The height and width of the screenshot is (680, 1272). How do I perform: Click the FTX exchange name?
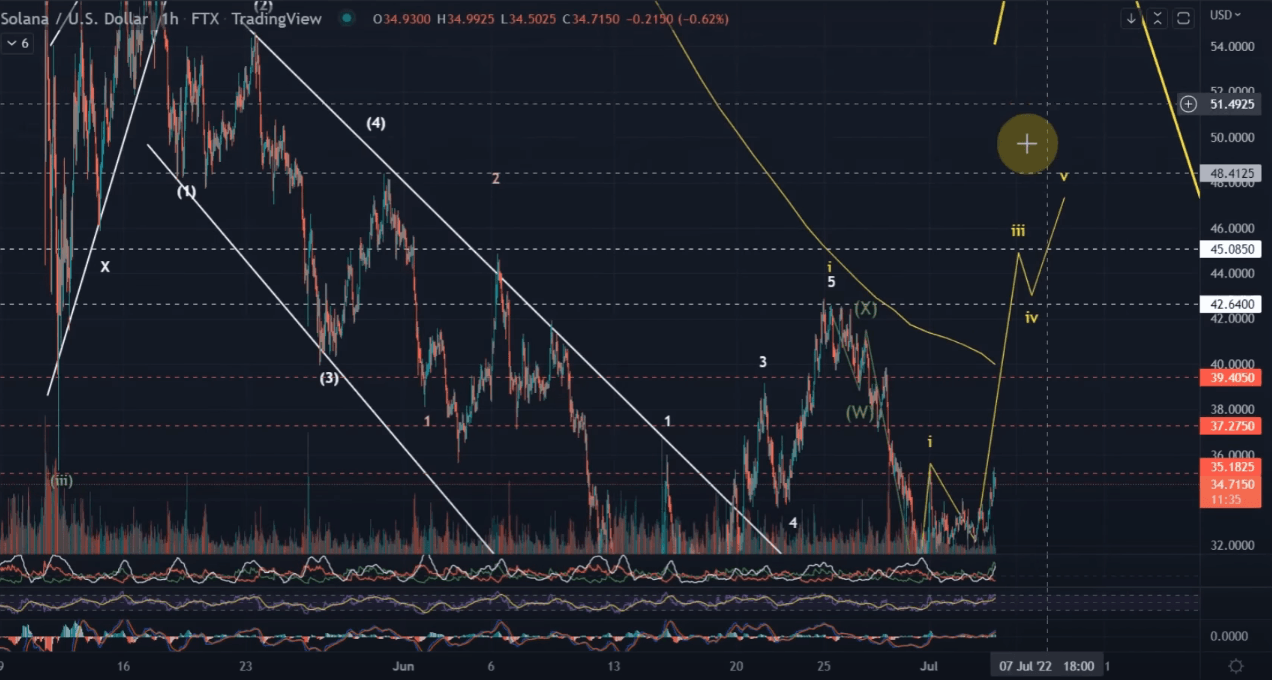[x=205, y=18]
